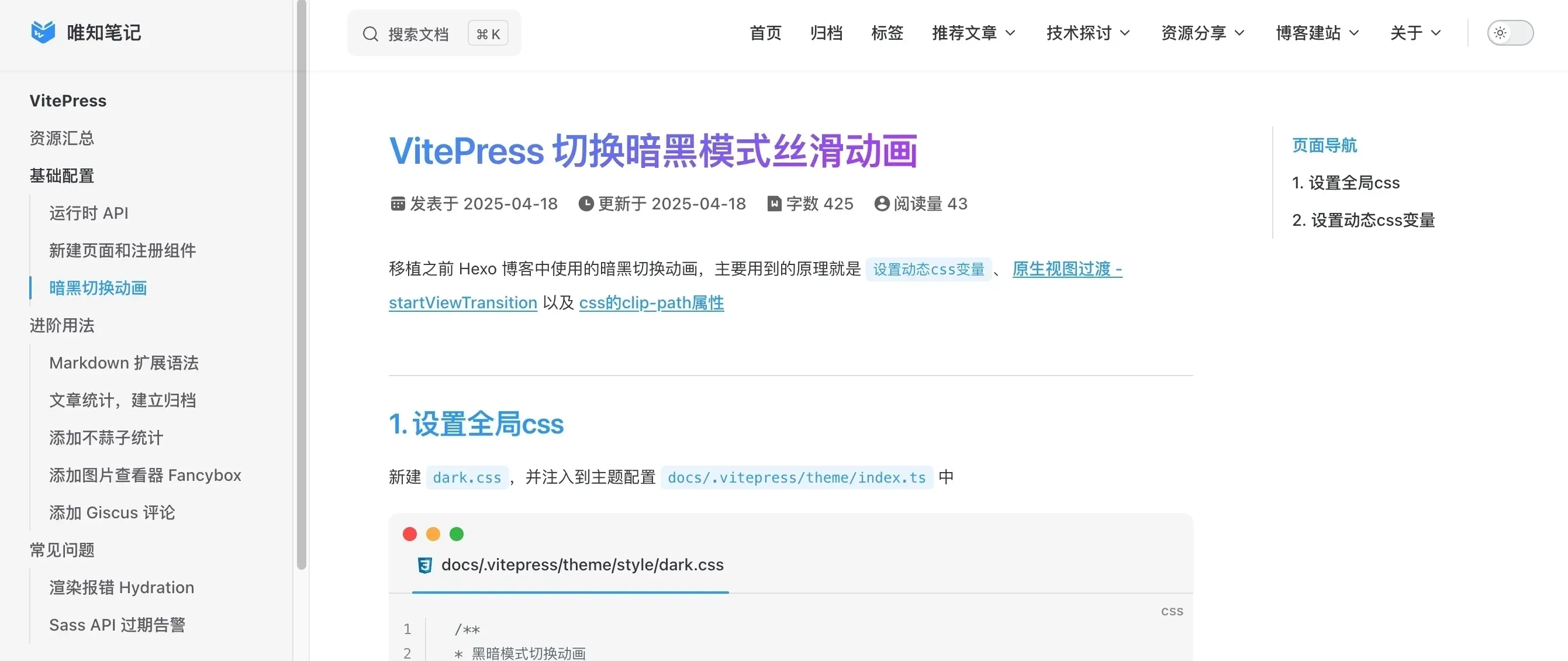1568x661 pixels.
Task: Click the 页面导航 outline title
Action: click(1325, 145)
